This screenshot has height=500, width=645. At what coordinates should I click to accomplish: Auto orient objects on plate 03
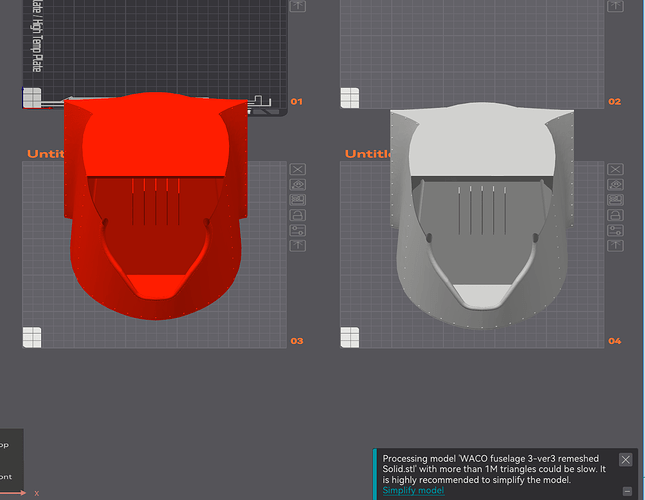point(298,185)
